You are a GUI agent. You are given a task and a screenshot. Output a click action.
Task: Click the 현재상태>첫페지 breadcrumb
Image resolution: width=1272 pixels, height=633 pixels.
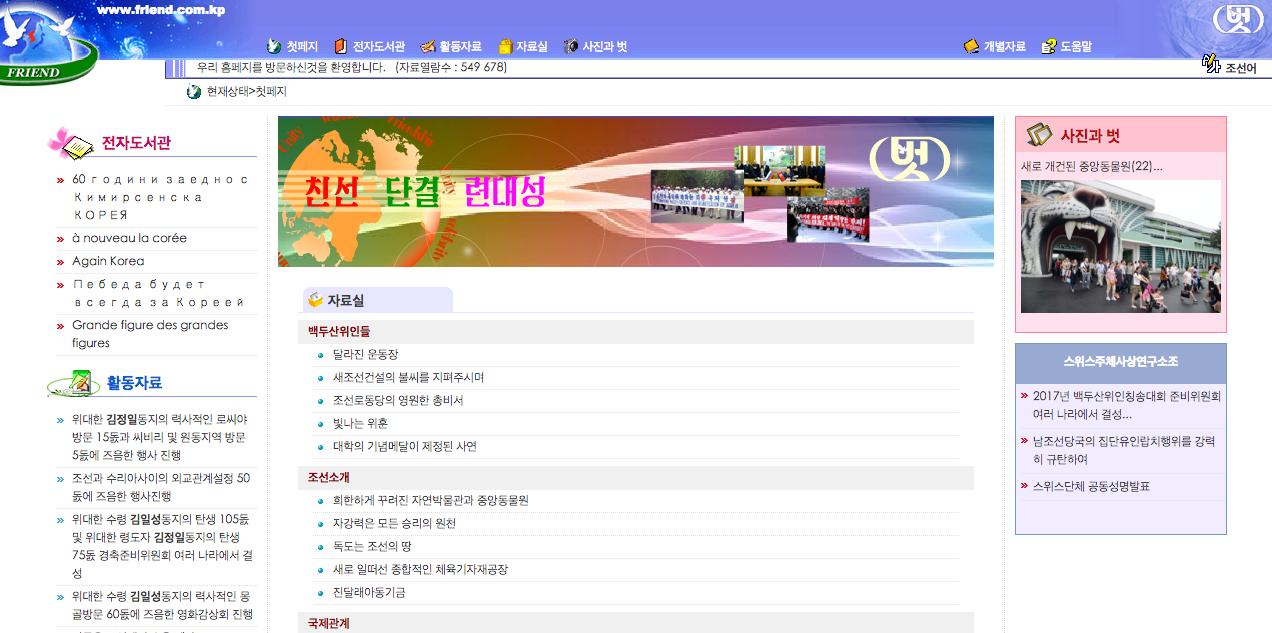click(246, 92)
